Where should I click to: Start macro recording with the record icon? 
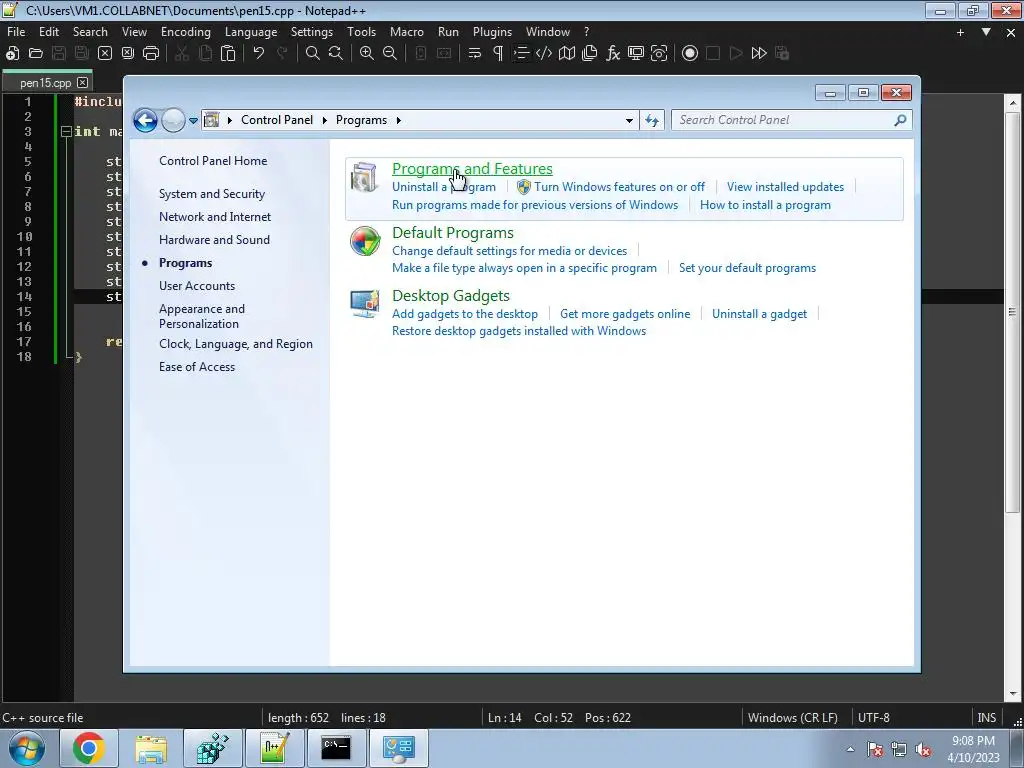(690, 54)
